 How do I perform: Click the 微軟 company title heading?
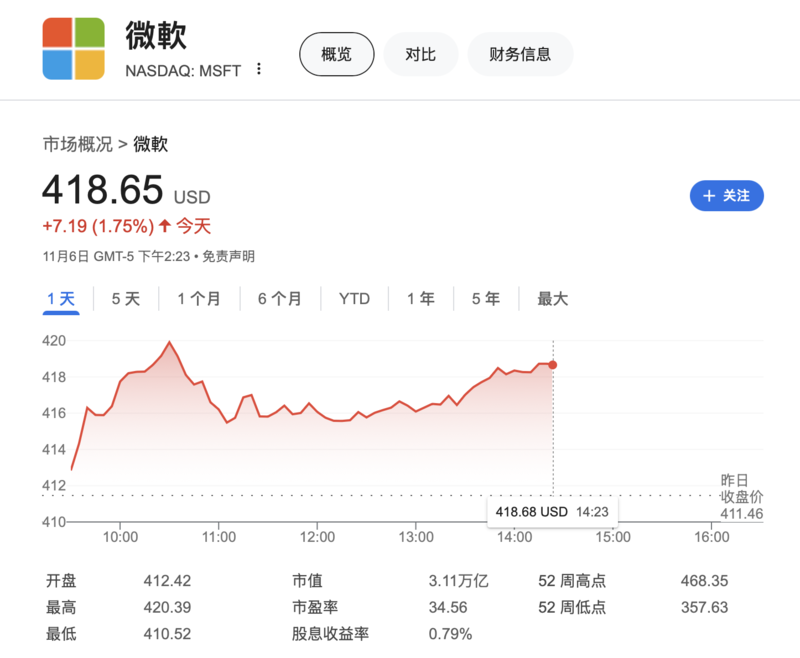point(156,35)
